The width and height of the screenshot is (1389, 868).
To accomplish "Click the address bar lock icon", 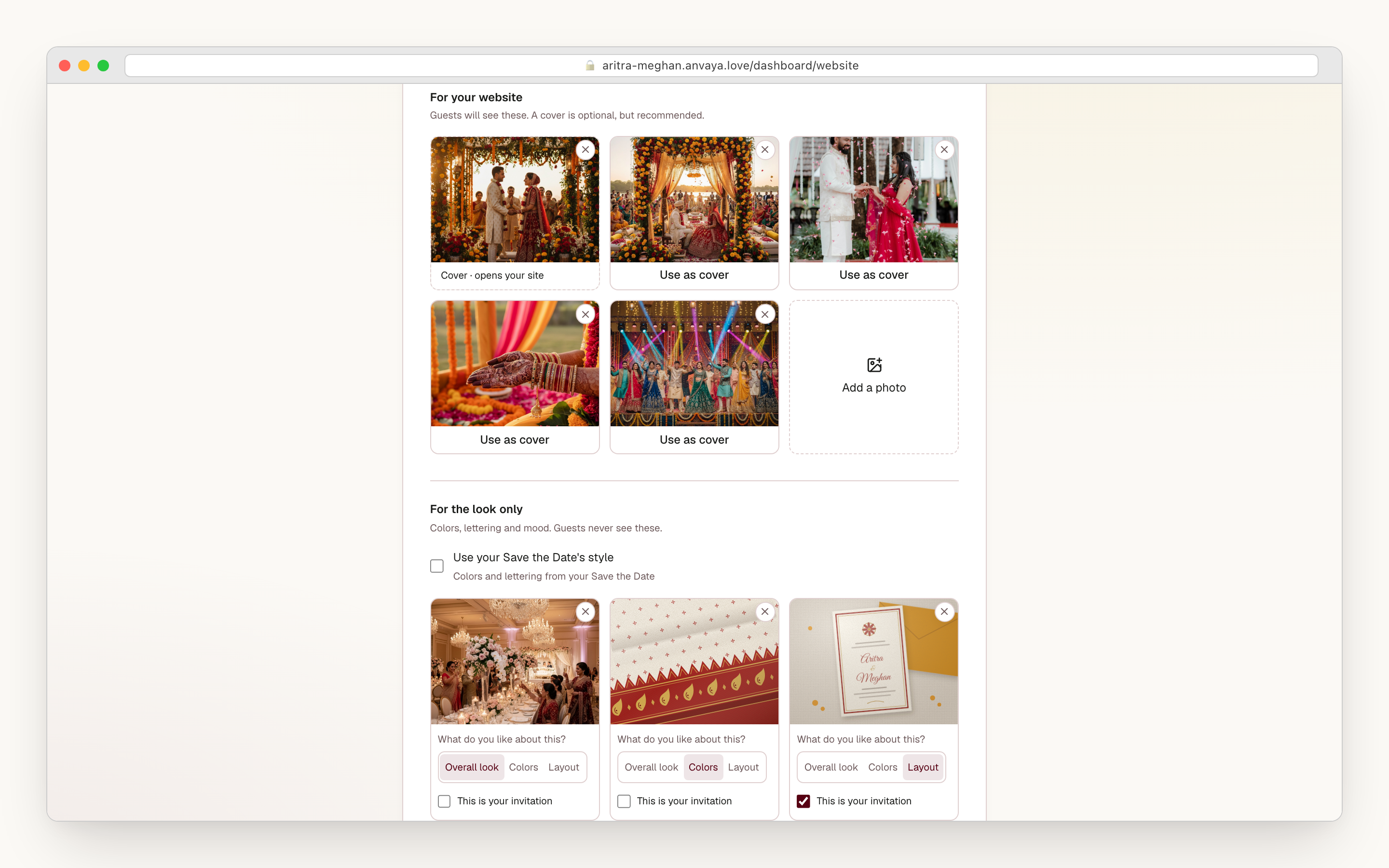I will click(x=589, y=66).
